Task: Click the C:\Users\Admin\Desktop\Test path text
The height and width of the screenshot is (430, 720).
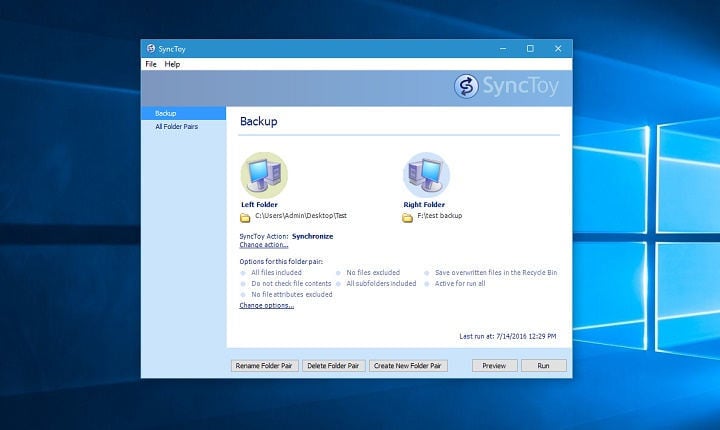Action: 301,215
